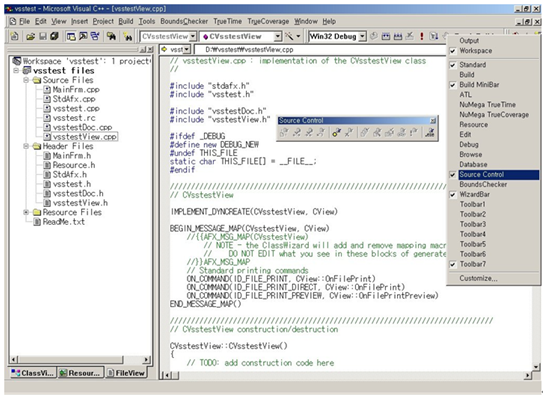545x401 pixels.
Task: Toggle the Output window toolbar icon
Action: [83, 36]
